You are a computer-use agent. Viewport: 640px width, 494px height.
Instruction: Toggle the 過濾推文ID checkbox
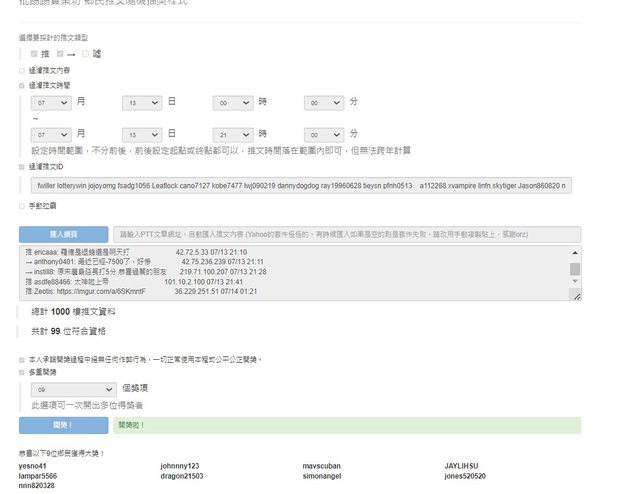point(22,167)
